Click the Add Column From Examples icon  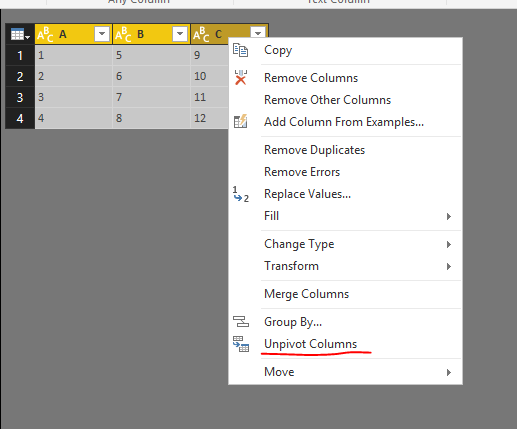tap(240, 122)
